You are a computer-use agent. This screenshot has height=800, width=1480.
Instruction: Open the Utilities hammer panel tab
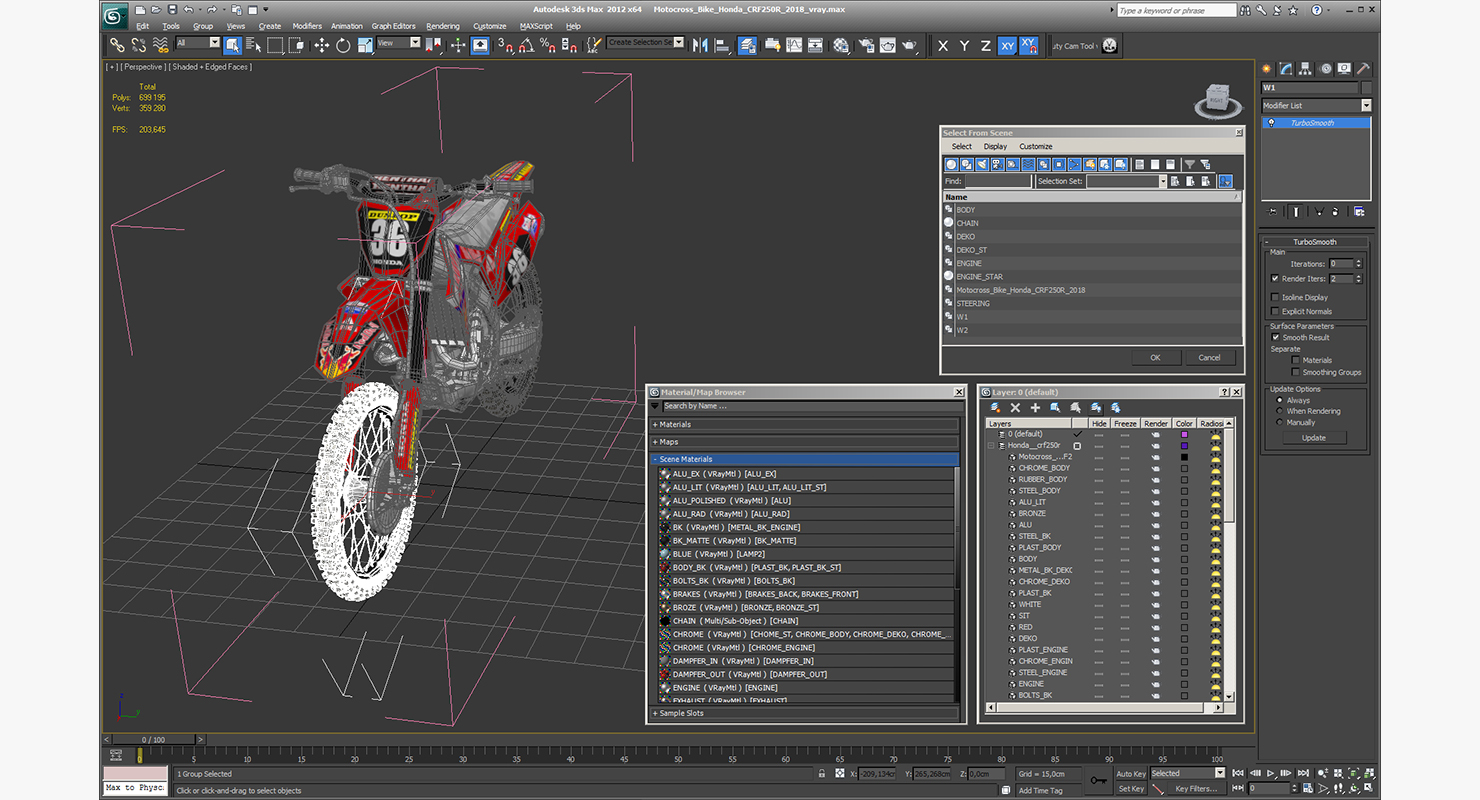click(x=1363, y=69)
